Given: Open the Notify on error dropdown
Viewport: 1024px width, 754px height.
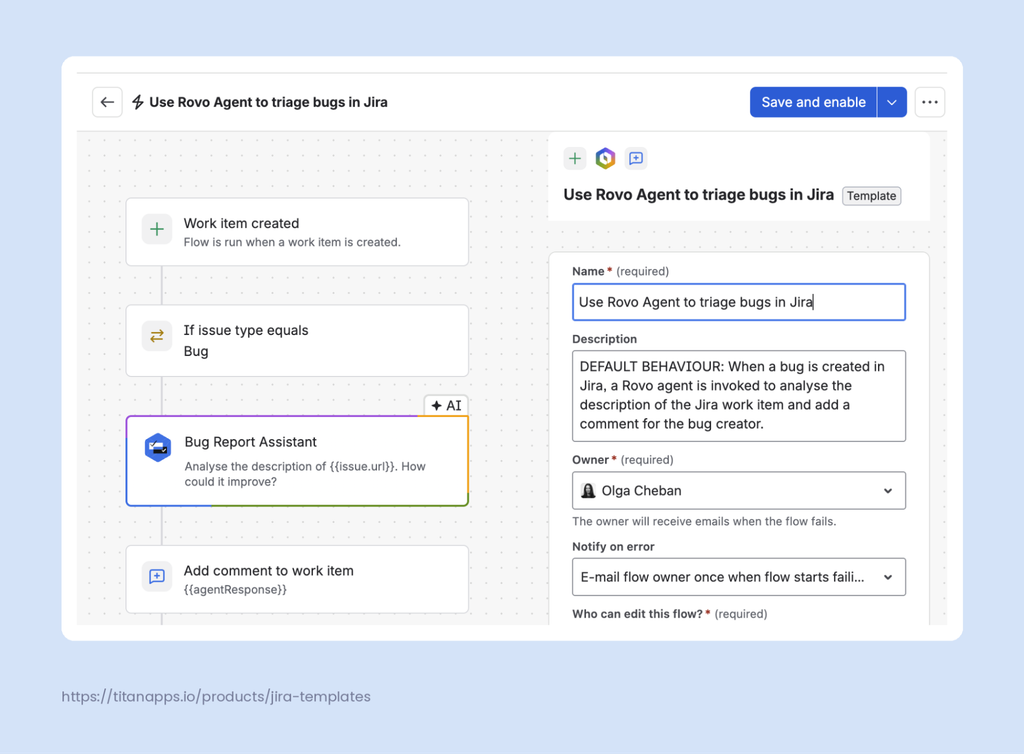Looking at the screenshot, I should (739, 576).
